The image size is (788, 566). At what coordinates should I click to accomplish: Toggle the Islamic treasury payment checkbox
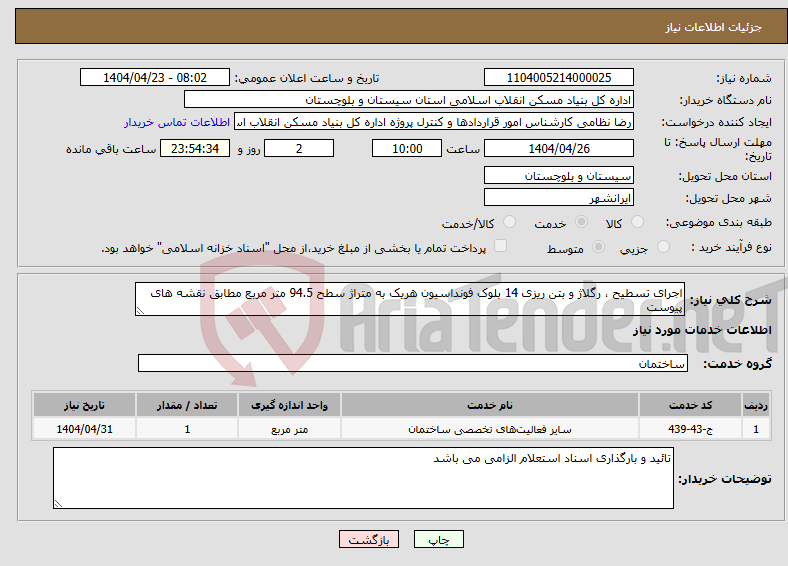[501, 246]
